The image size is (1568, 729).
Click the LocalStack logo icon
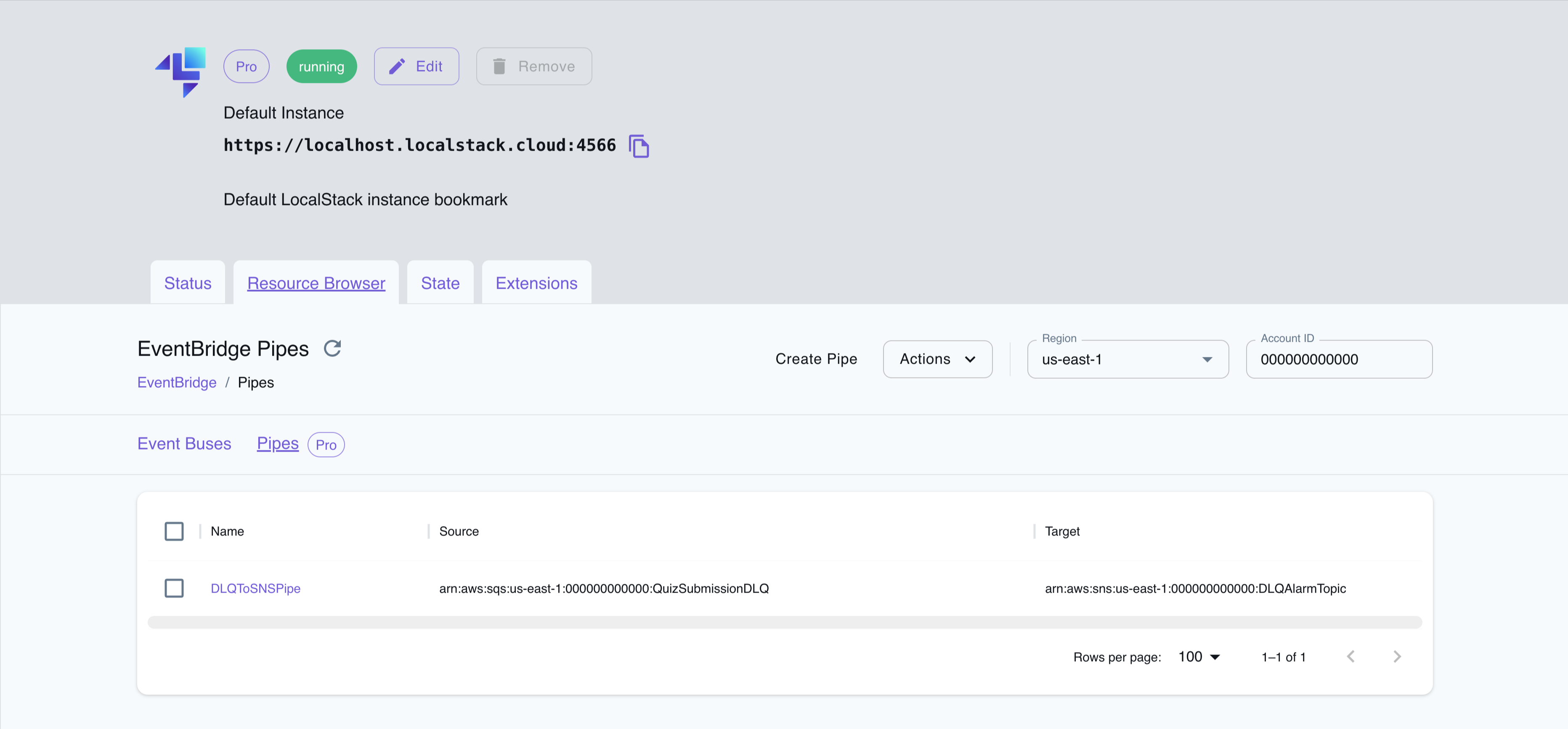180,72
